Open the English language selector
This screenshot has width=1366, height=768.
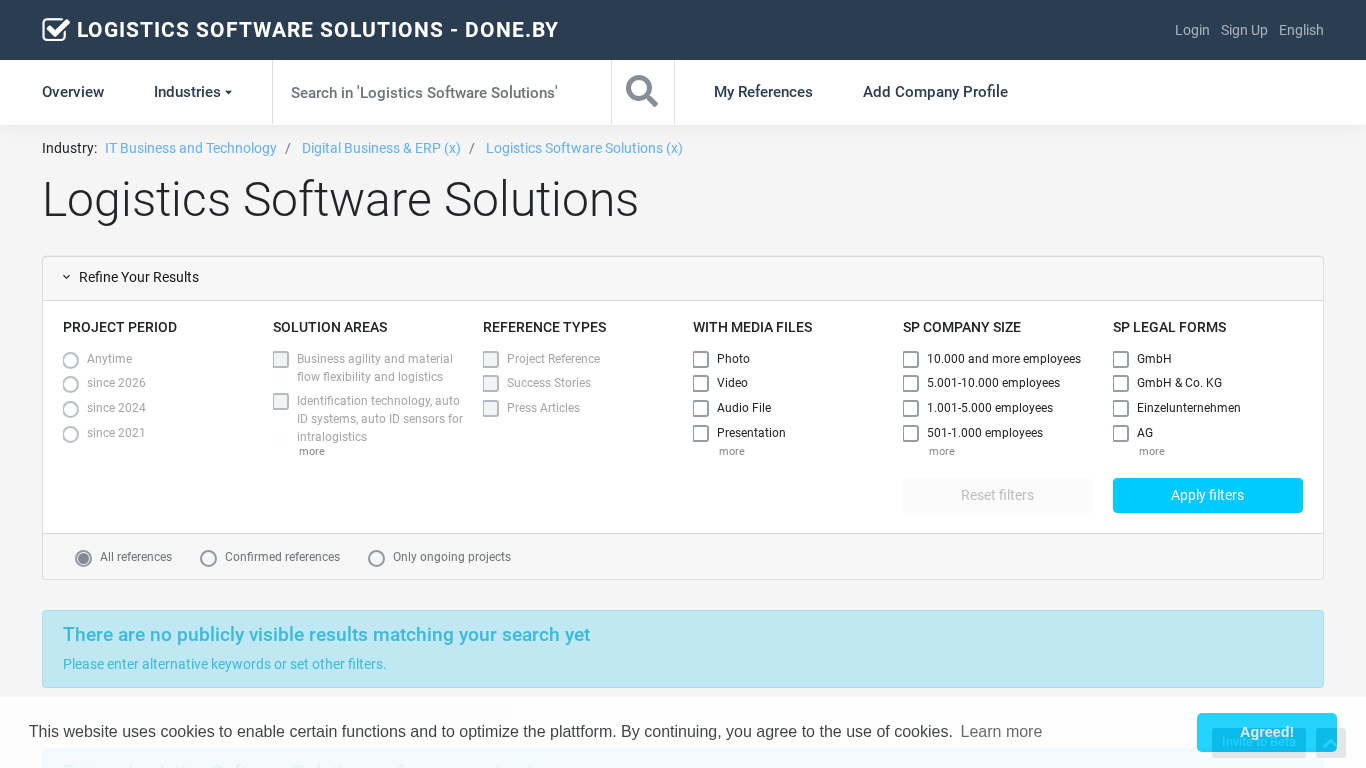(x=1301, y=30)
